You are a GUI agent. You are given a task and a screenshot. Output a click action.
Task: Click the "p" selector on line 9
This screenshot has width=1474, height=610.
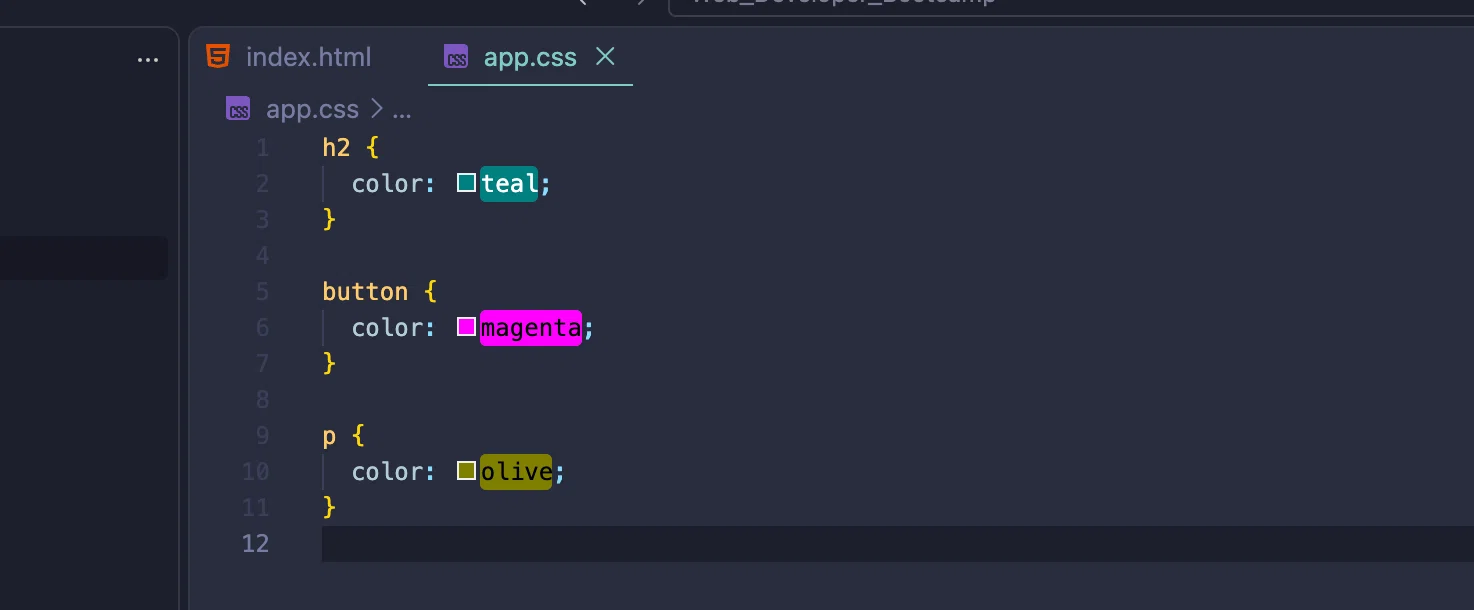pos(329,437)
